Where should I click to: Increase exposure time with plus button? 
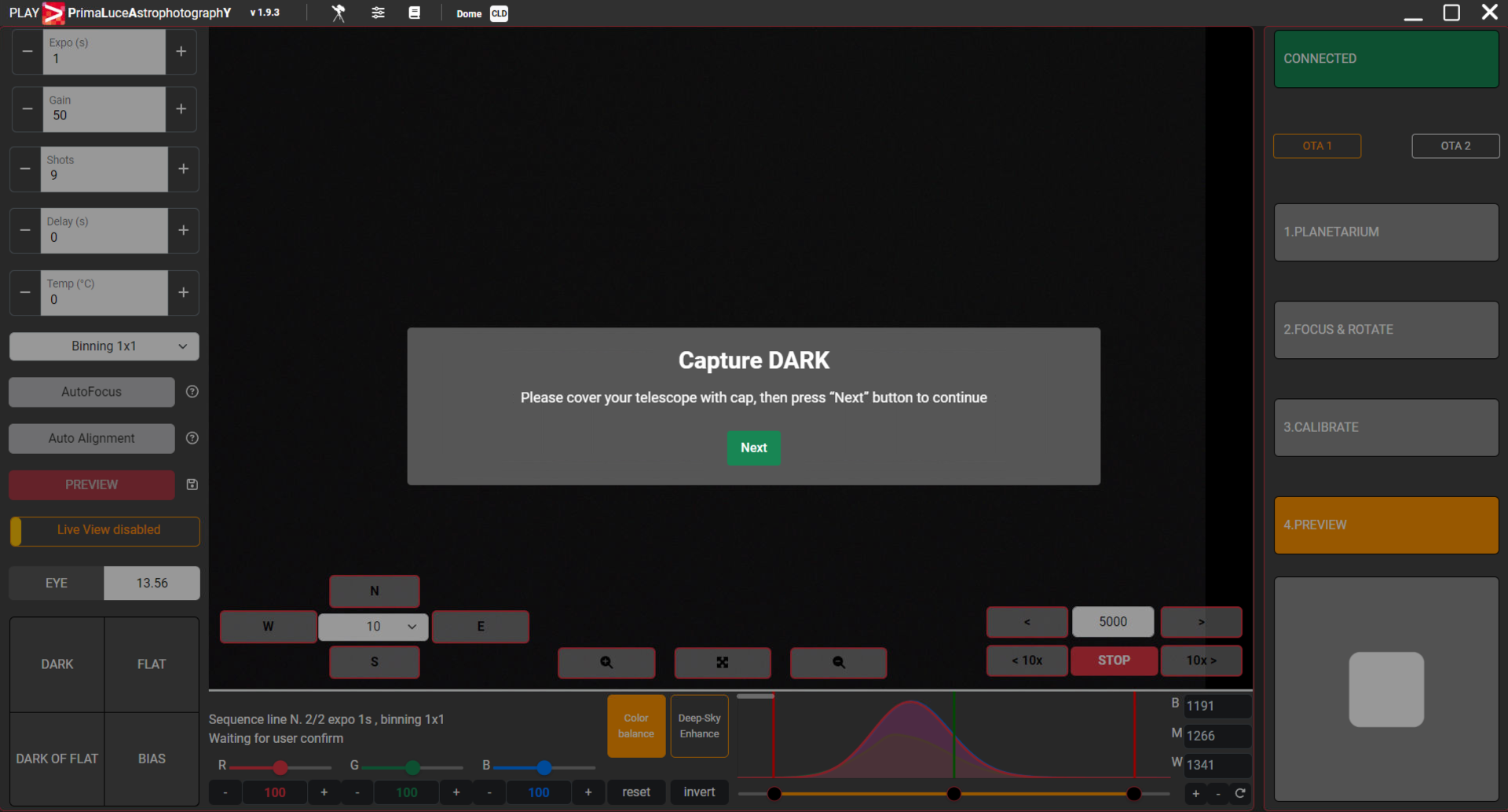[181, 52]
